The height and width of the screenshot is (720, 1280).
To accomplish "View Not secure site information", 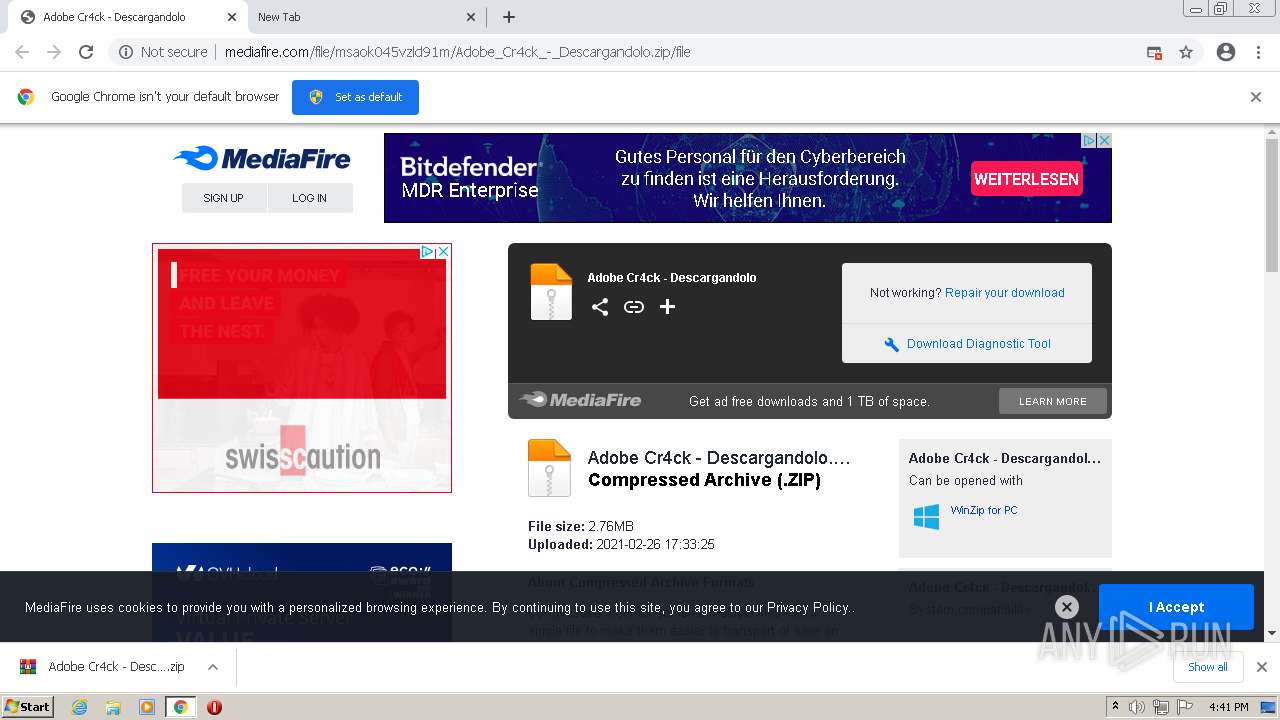I will [163, 52].
